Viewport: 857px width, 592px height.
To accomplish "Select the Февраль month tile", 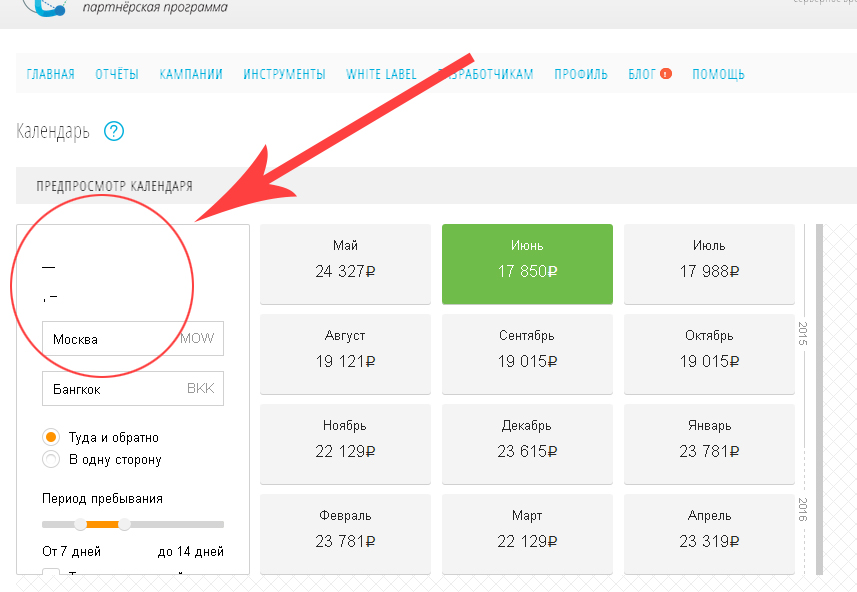I will 345,535.
